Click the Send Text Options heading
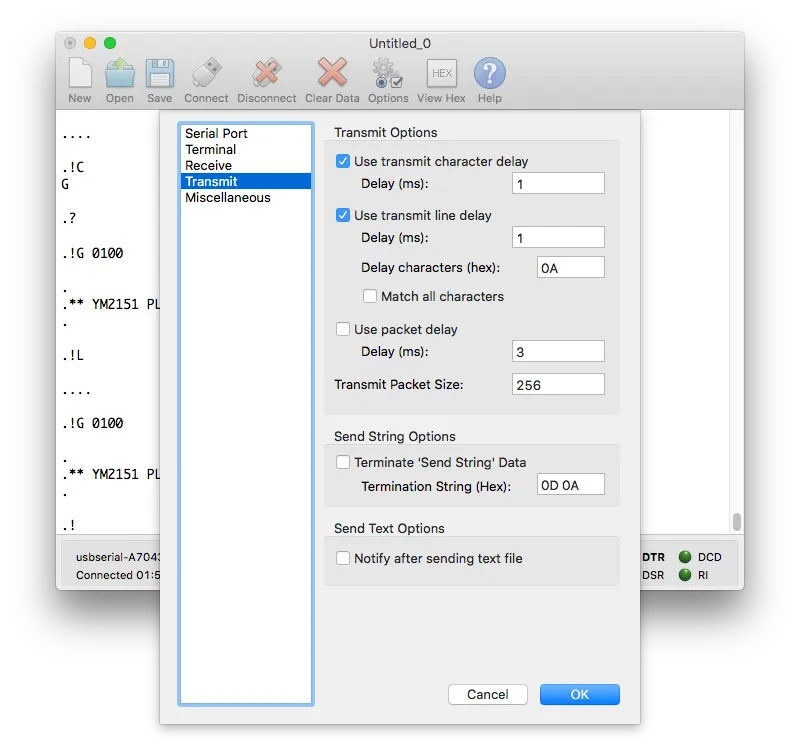This screenshot has width=800, height=745. tap(389, 528)
